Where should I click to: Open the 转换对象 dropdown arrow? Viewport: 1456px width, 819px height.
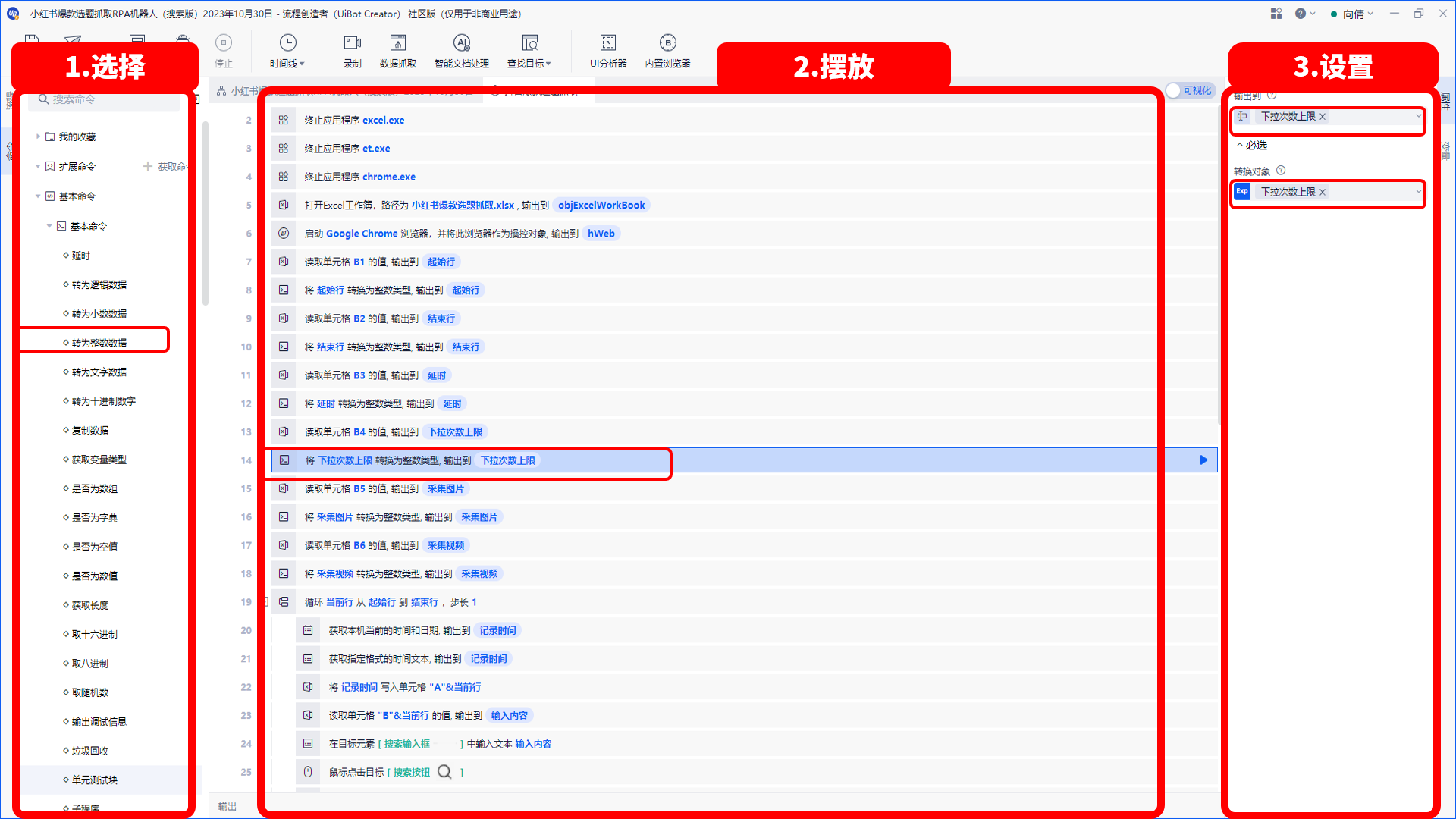pyautogui.click(x=1418, y=192)
